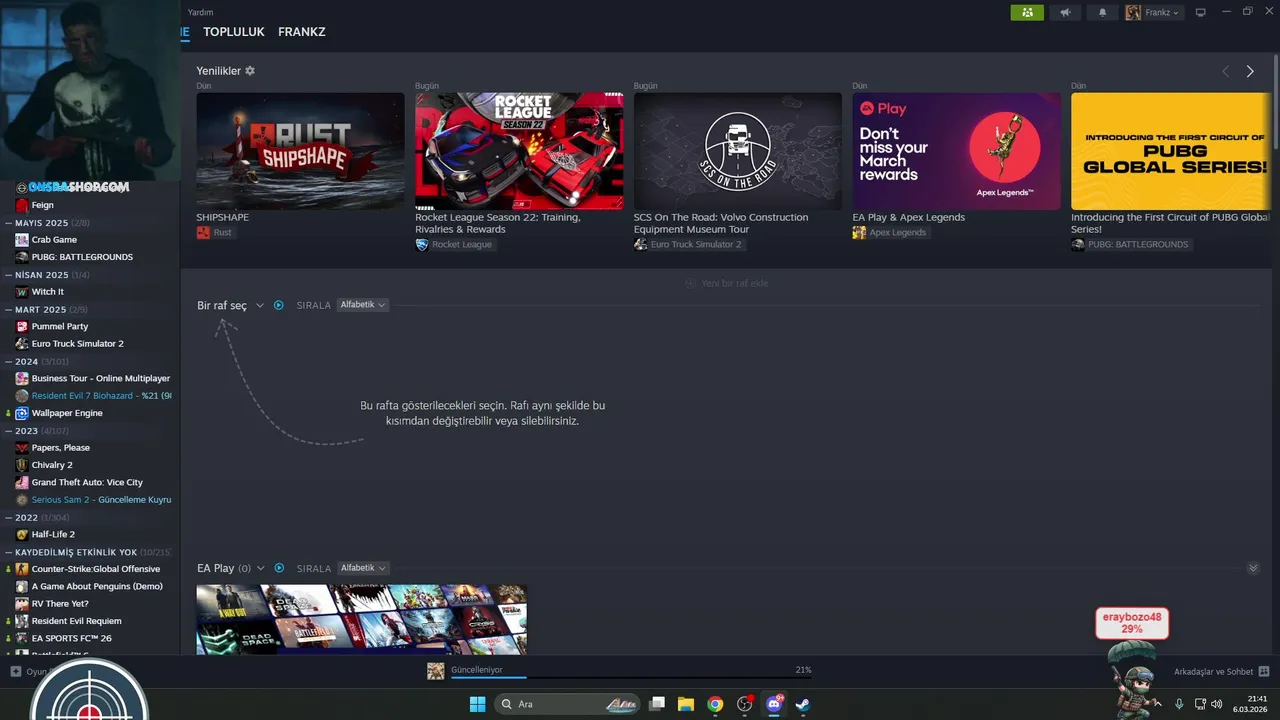Open Alfabetik sort dropdown for EA Play shelf

363,568
